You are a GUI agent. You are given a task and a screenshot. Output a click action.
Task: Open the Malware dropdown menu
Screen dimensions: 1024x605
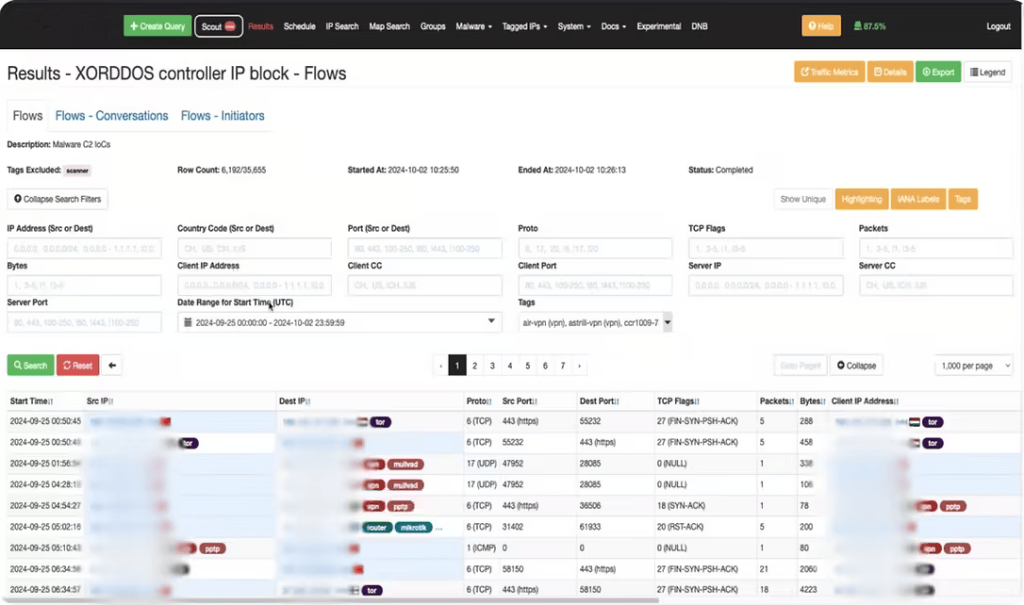coord(473,26)
